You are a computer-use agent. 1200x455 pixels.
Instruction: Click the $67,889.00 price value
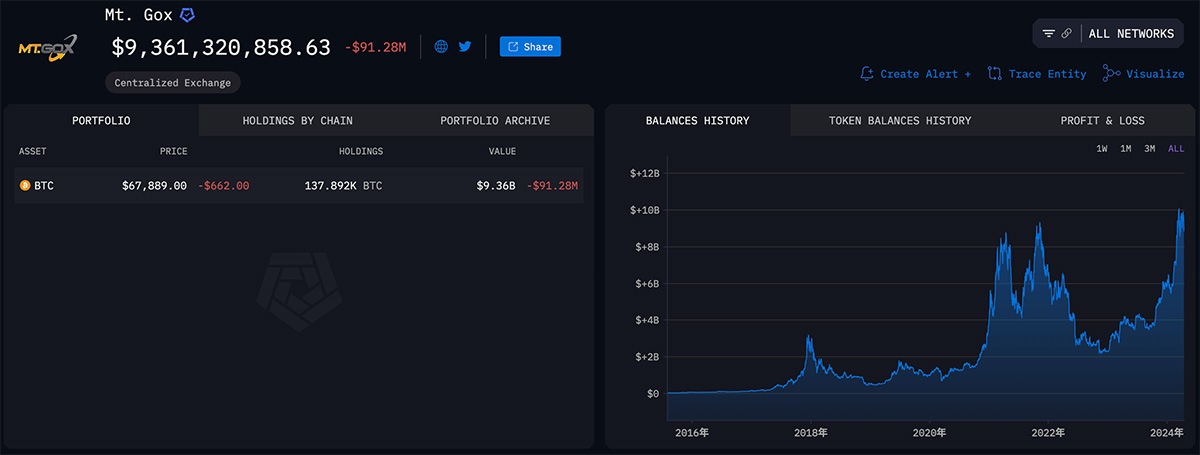pyautogui.click(x=154, y=186)
